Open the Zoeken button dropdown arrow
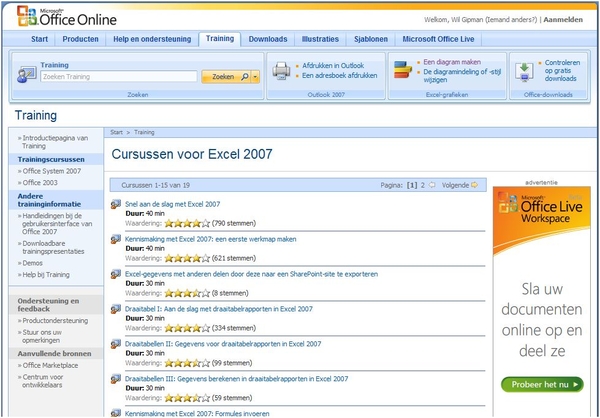Screen dimensions: 600x418 pyautogui.click(x=256, y=77)
